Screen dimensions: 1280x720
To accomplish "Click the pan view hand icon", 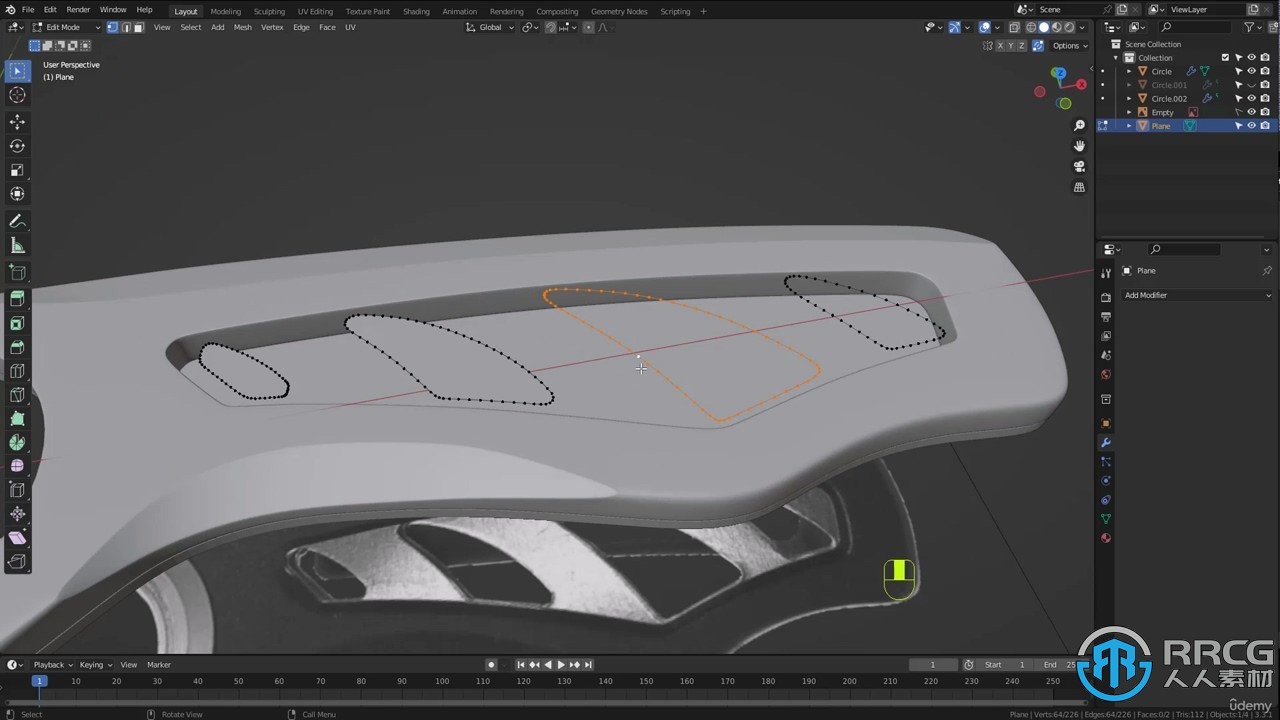I will point(1079,146).
